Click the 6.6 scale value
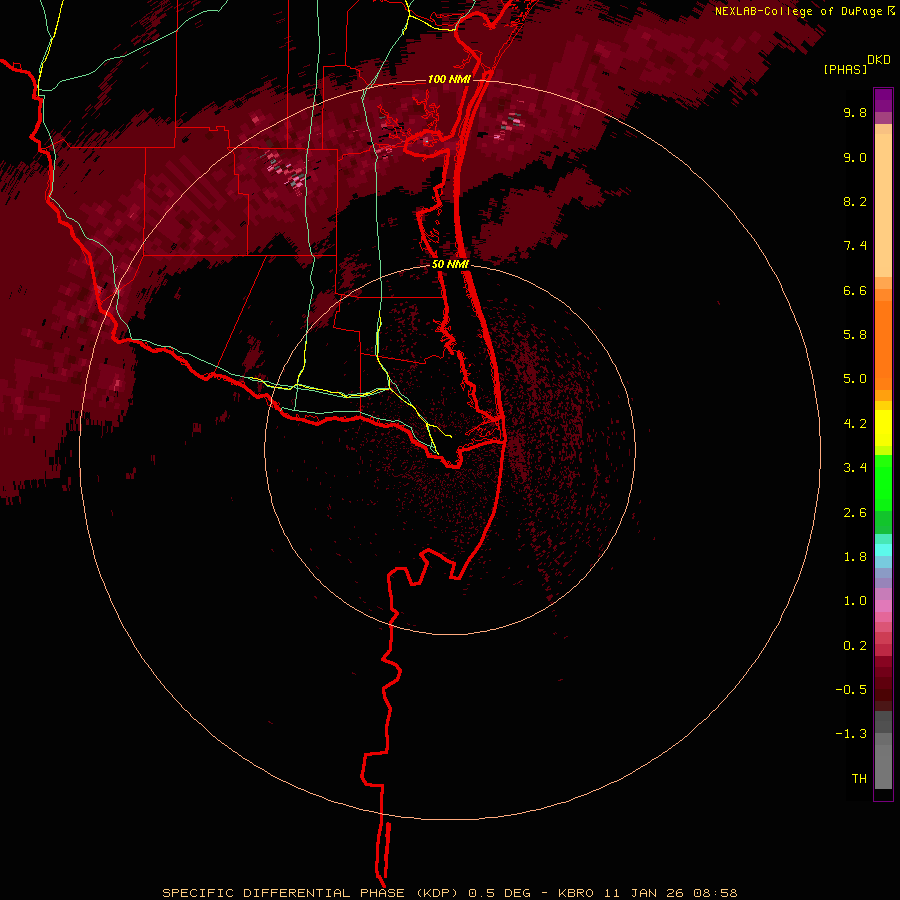This screenshot has height=900, width=900. tap(855, 291)
